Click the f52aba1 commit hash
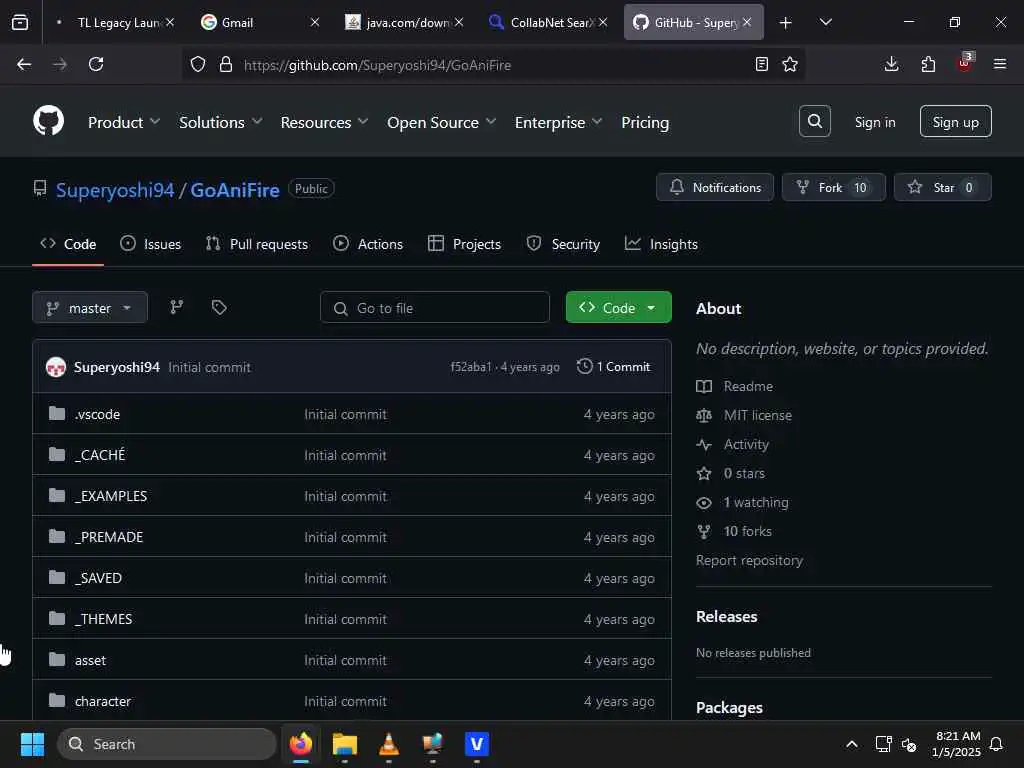The width and height of the screenshot is (1024, 768). click(x=470, y=367)
